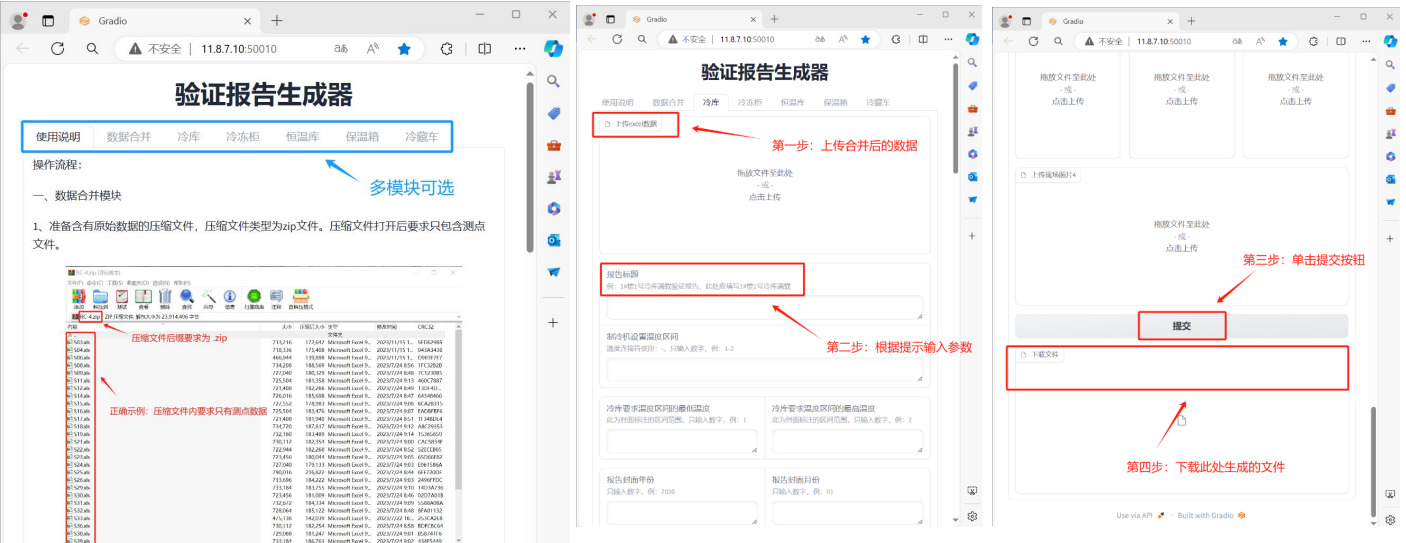Click the 报告标题 text field

point(765,308)
